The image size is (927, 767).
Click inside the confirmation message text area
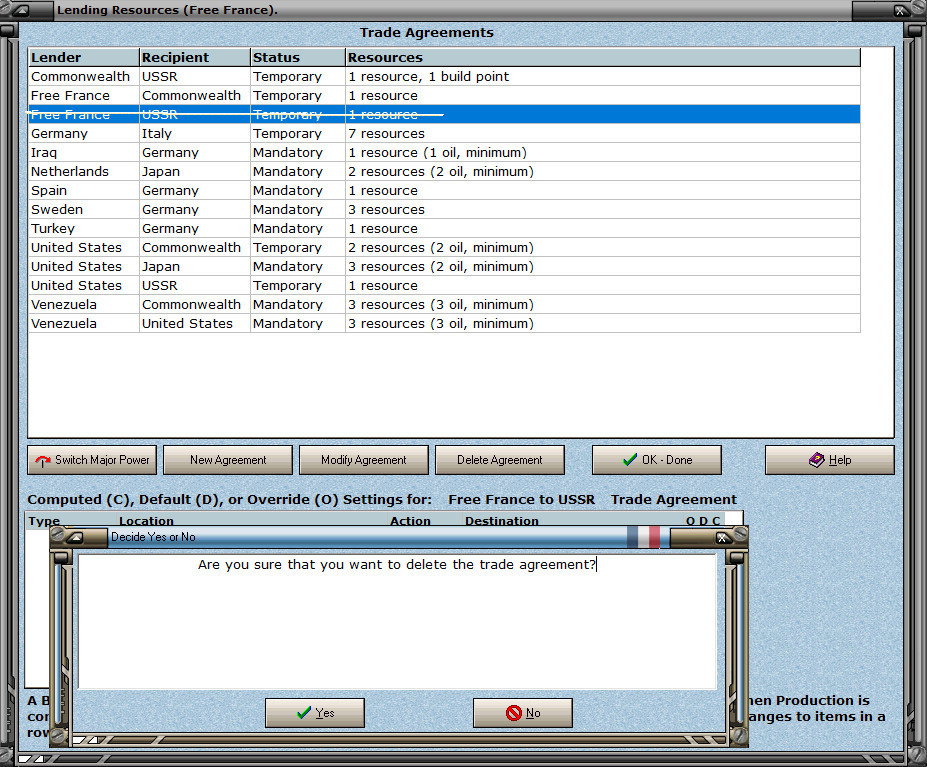click(397, 622)
